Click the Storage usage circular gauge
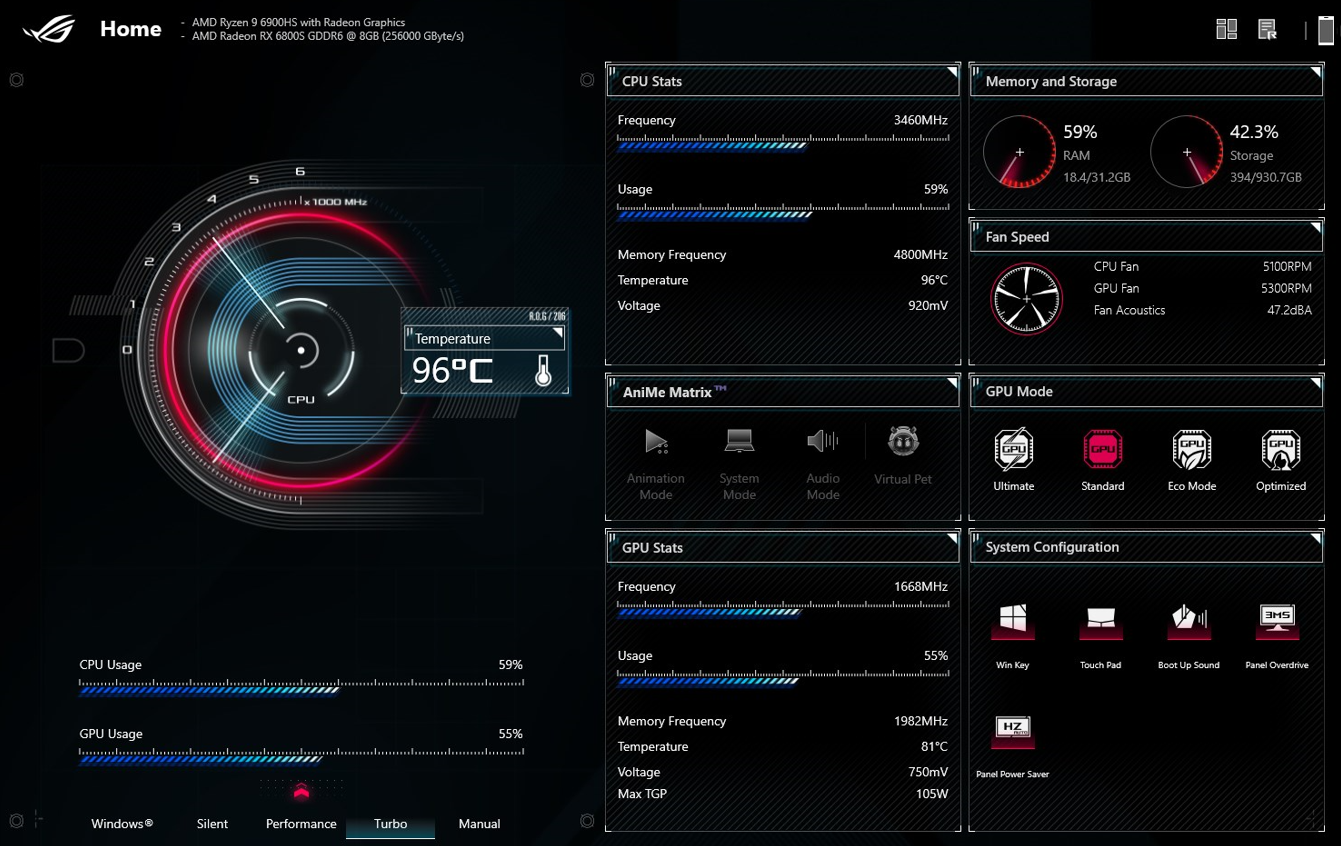1341x846 pixels. 1187,152
